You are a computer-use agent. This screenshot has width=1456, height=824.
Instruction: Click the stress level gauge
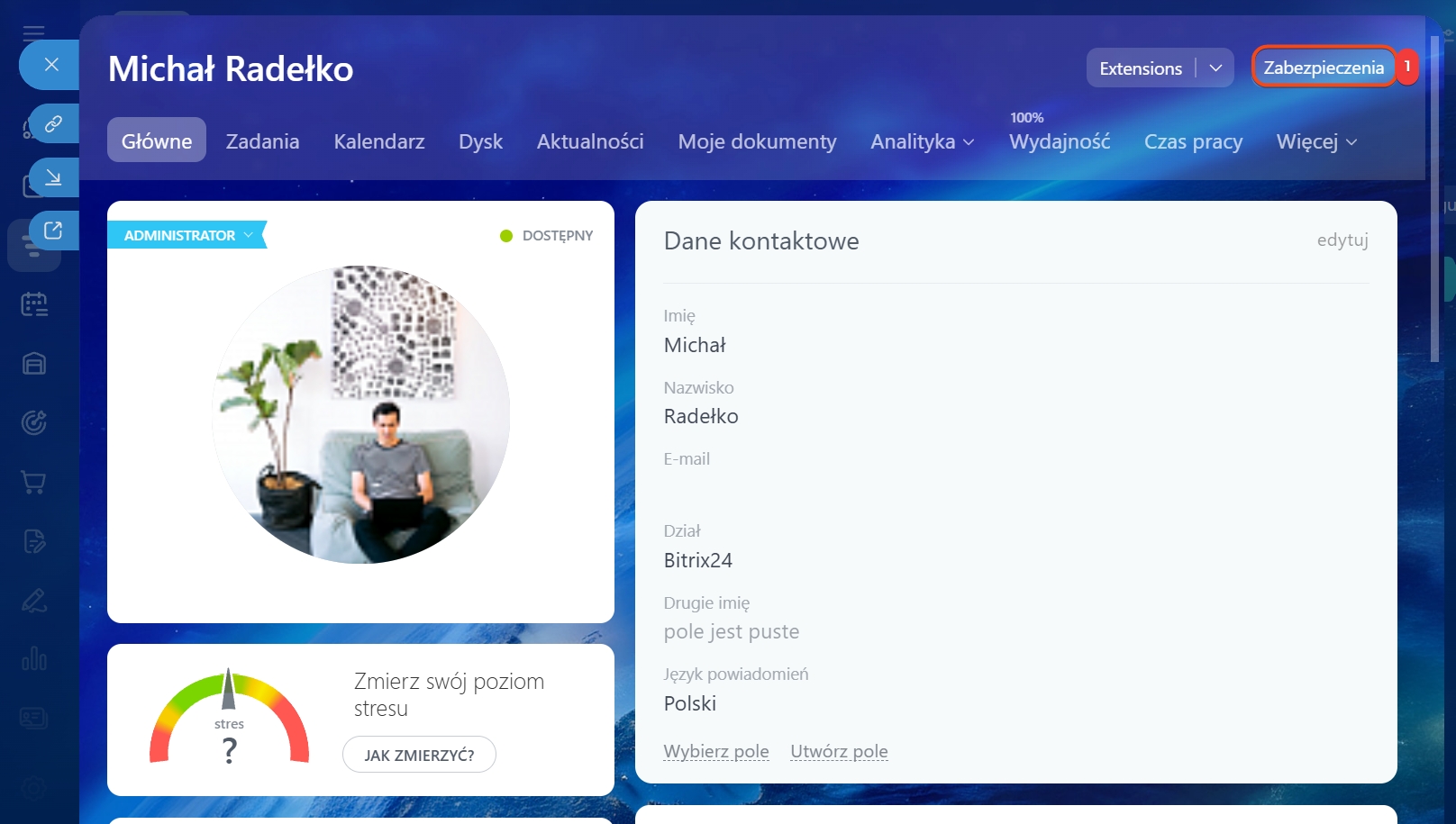click(229, 720)
